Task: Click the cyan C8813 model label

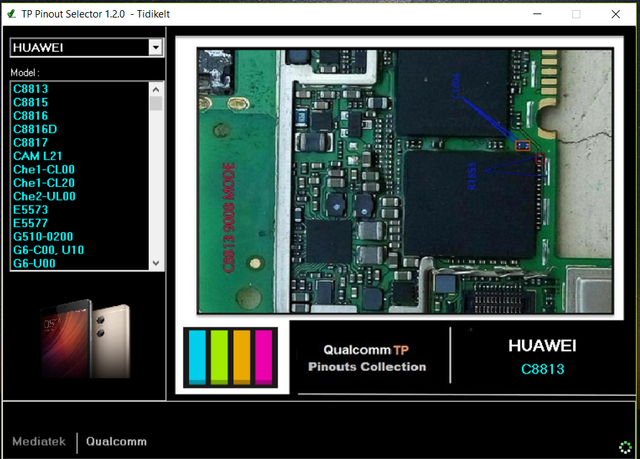Action: coord(542,369)
